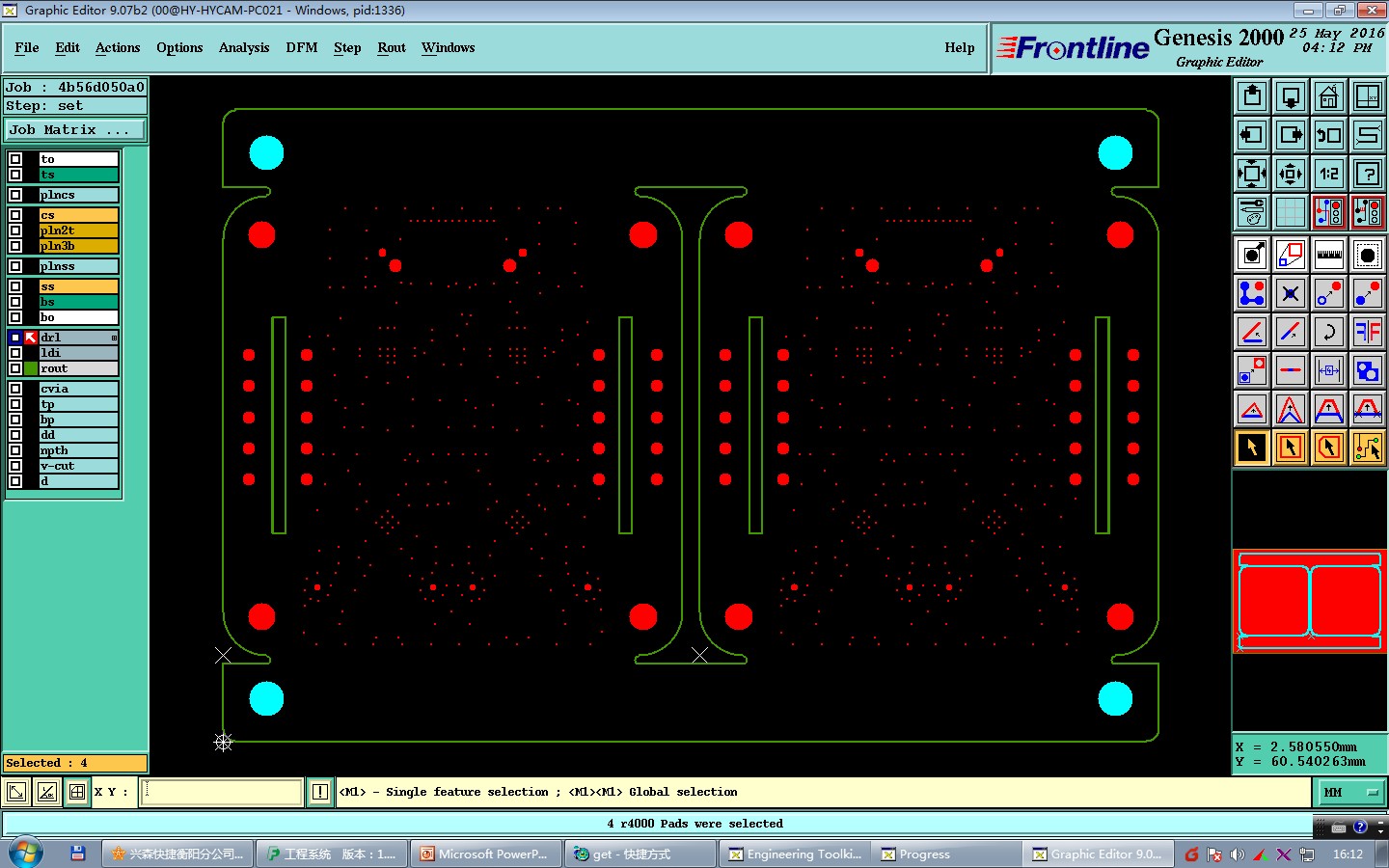Toggle the checkbox for layer plncs
This screenshot has width=1389, height=868.
[x=15, y=195]
